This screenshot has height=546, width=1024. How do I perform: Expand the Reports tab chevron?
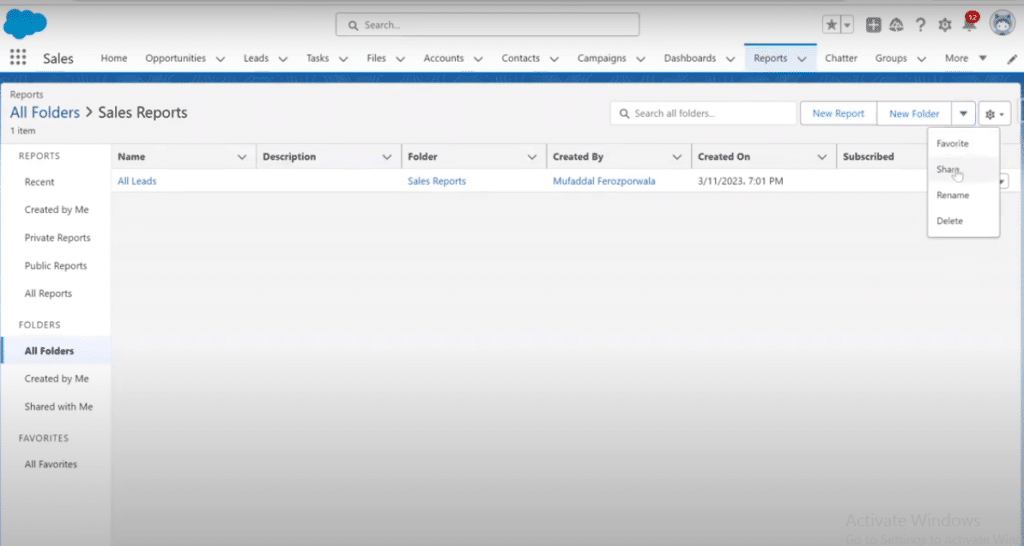802,59
